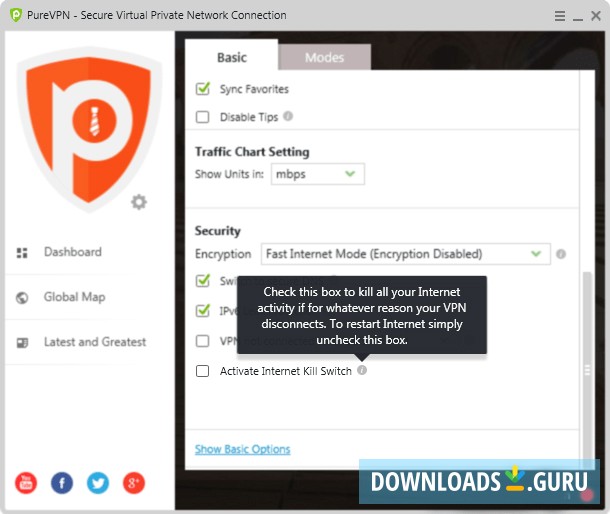Click the Activate Internet Kill Switch label
This screenshot has width=610, height=514.
(x=286, y=371)
